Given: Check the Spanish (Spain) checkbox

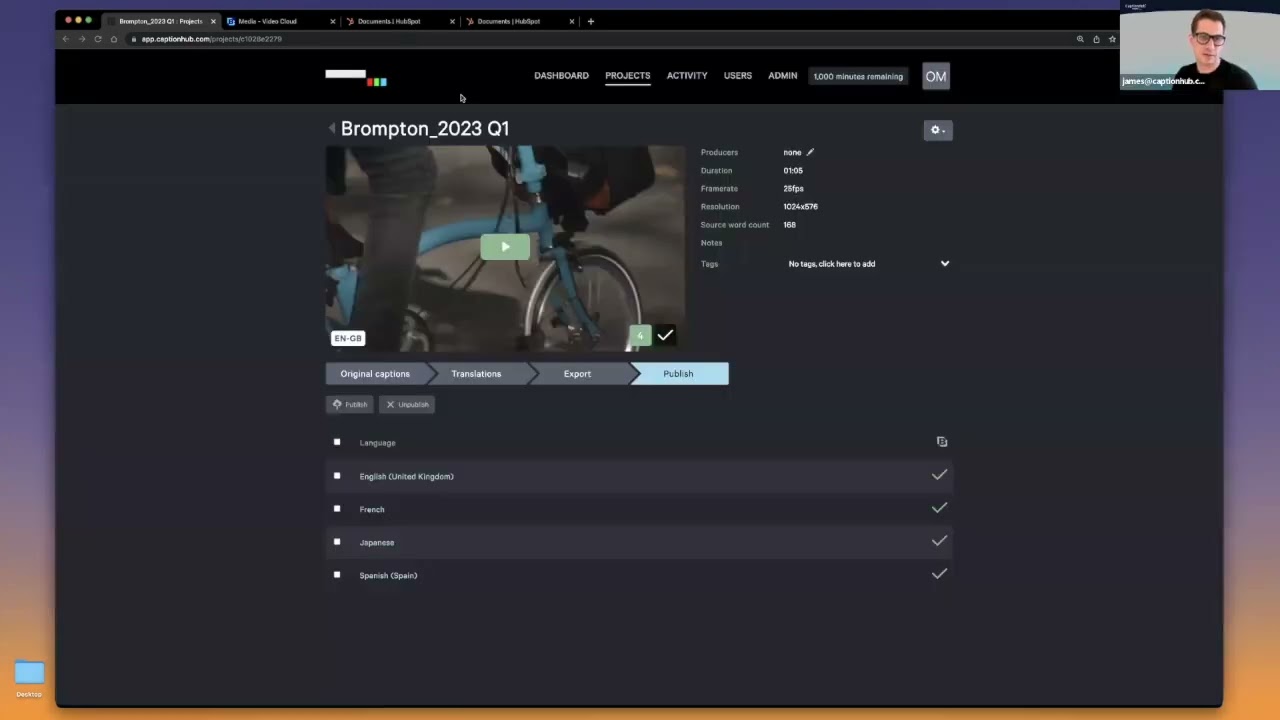Looking at the screenshot, I should pos(337,575).
